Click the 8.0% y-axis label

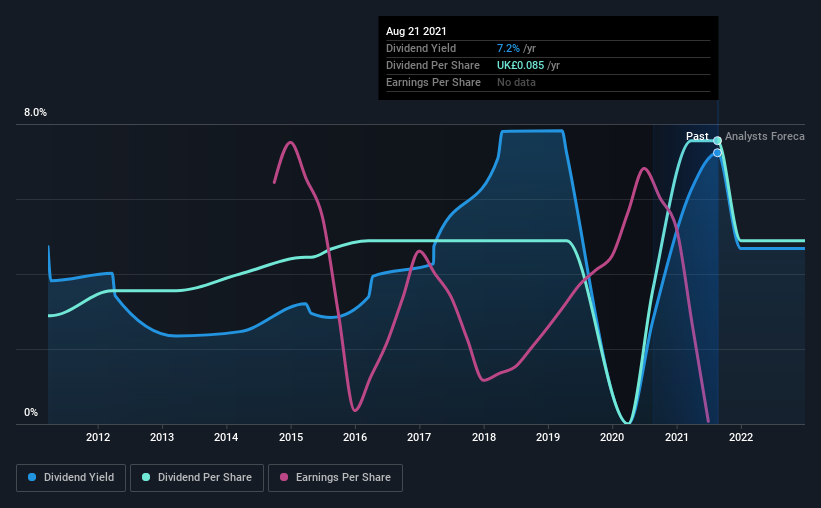coord(35,113)
